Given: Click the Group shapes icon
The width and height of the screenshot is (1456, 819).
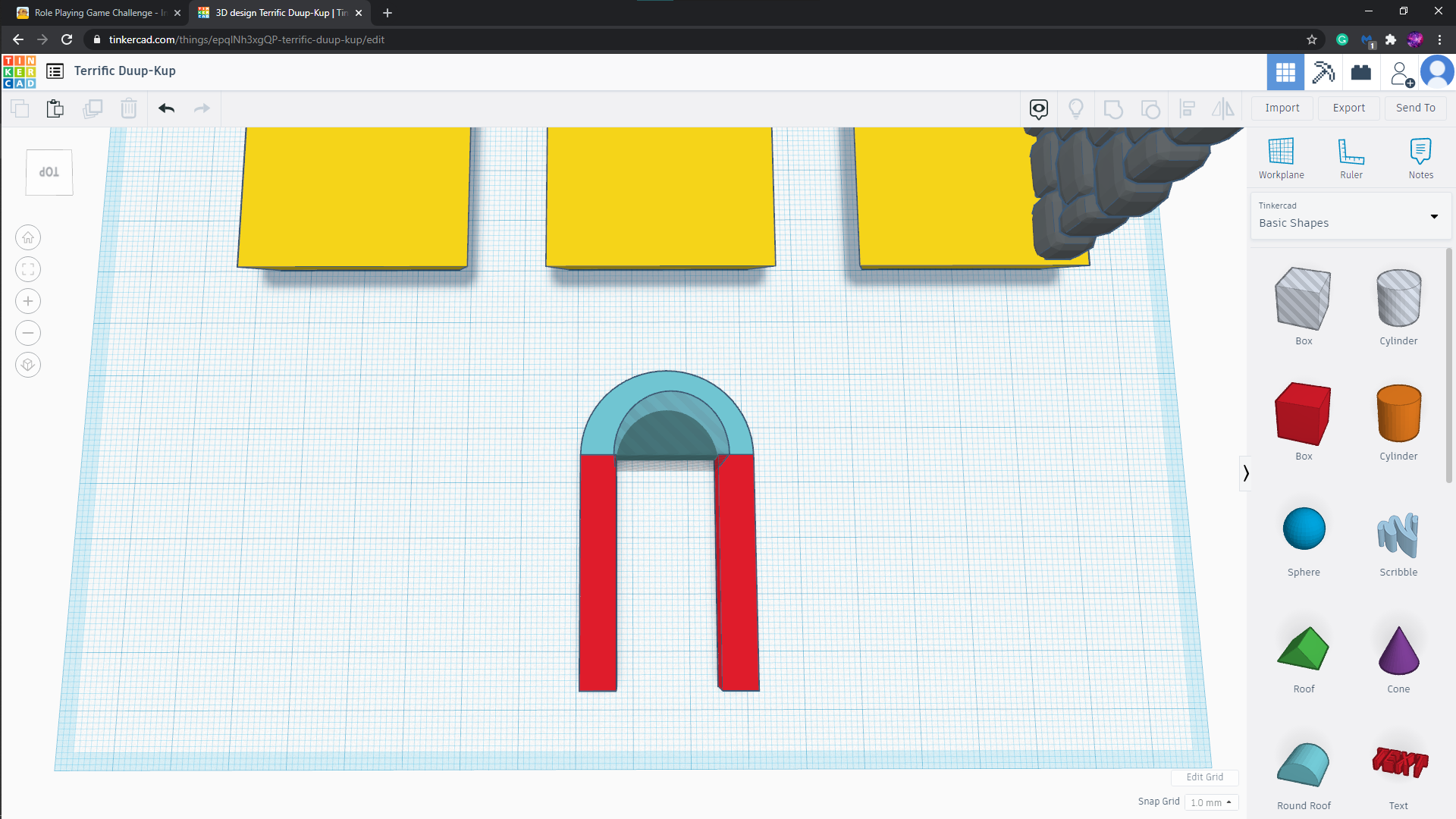Looking at the screenshot, I should click(x=1113, y=109).
